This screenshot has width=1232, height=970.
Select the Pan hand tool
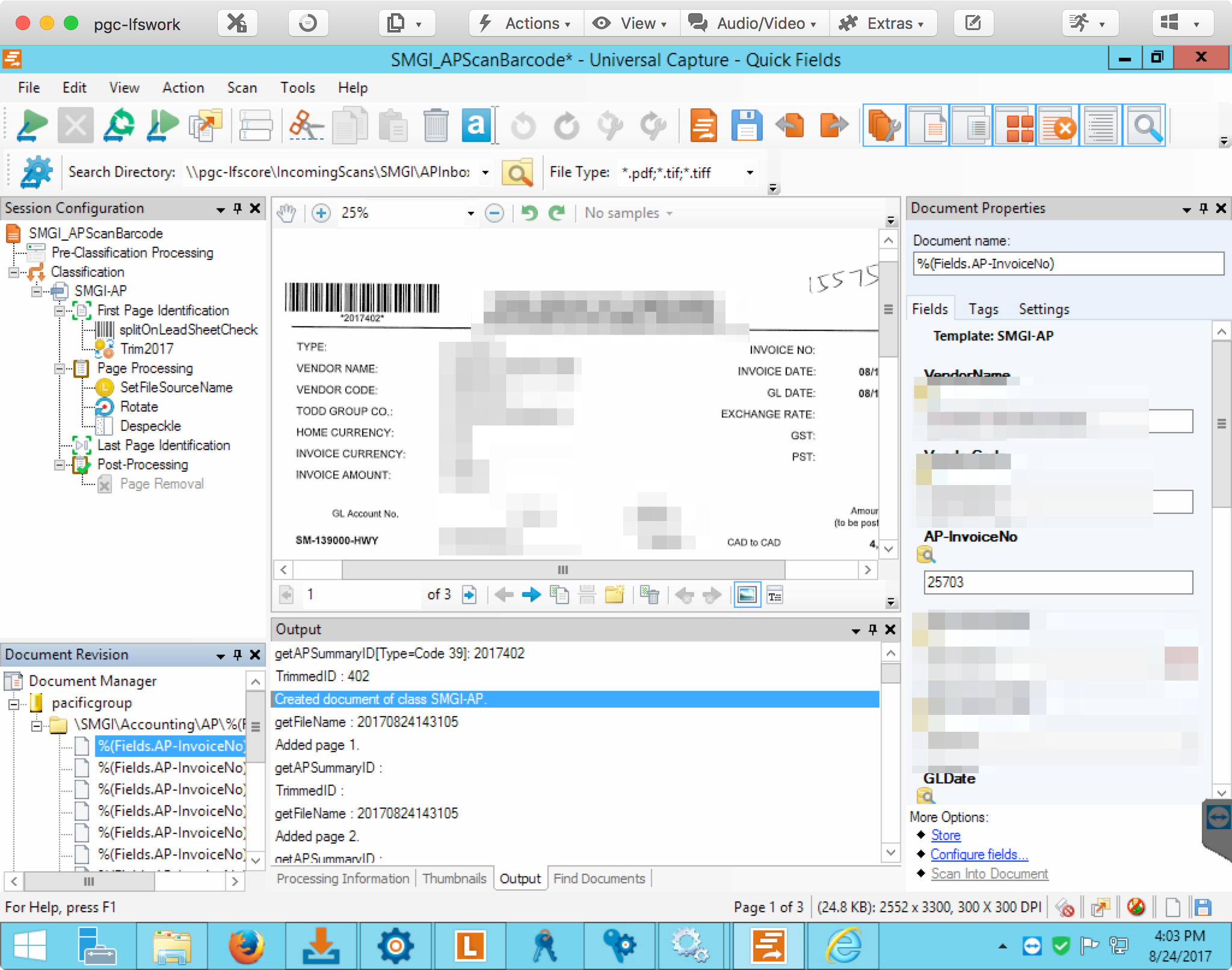coord(287,213)
